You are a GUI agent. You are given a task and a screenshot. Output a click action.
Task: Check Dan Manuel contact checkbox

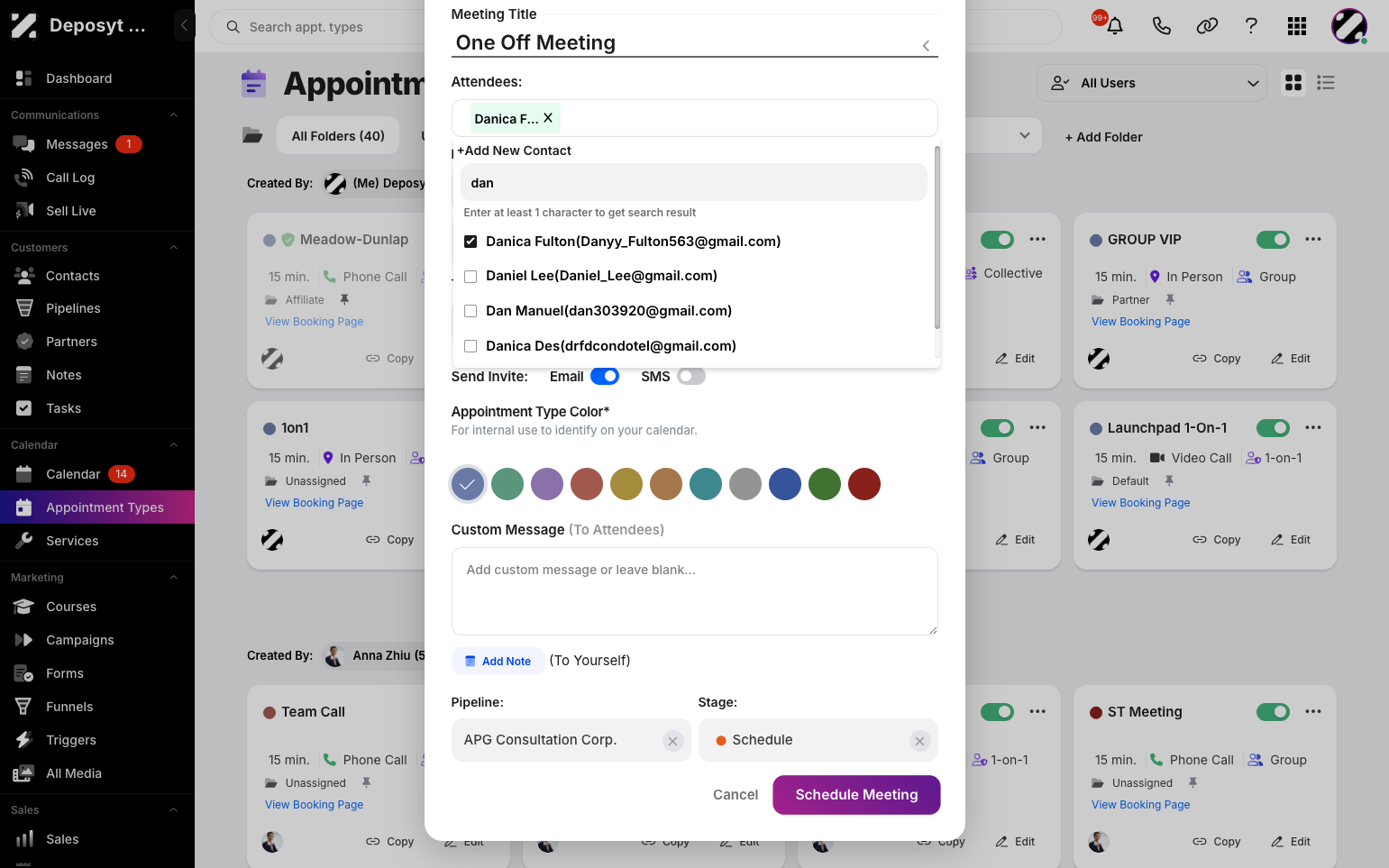(471, 311)
